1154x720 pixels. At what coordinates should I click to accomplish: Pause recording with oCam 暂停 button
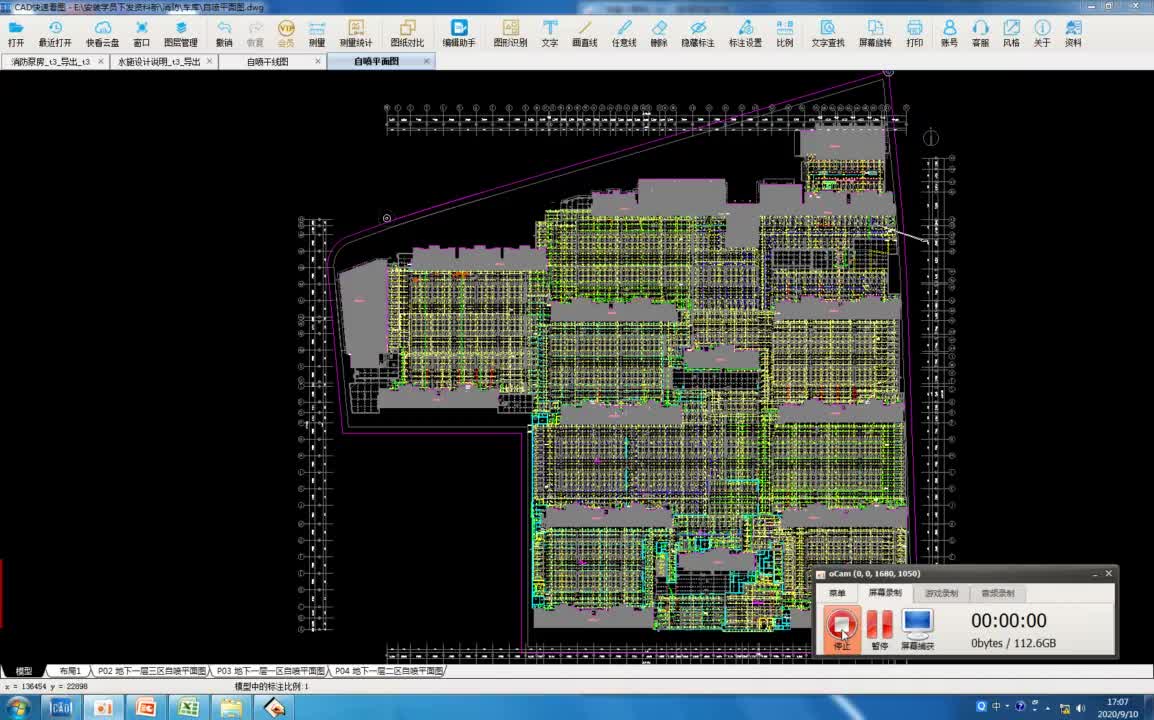[x=879, y=629]
